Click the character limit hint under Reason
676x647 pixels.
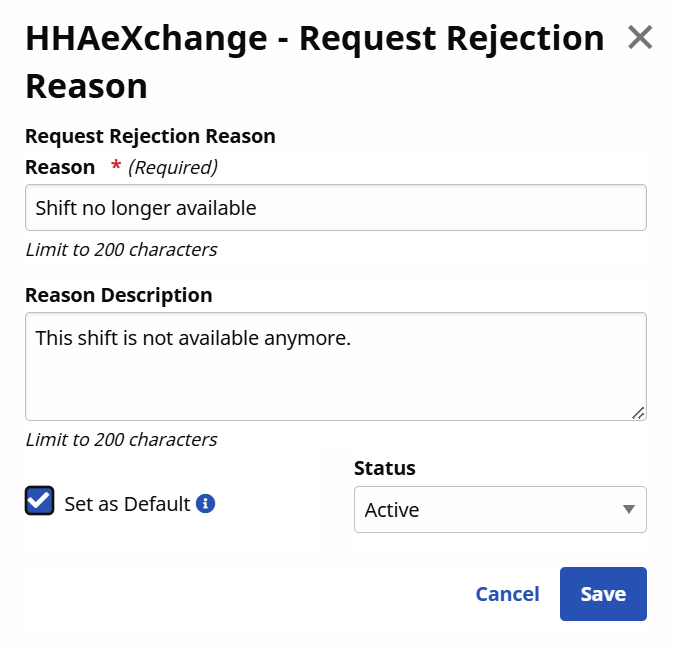(121, 249)
